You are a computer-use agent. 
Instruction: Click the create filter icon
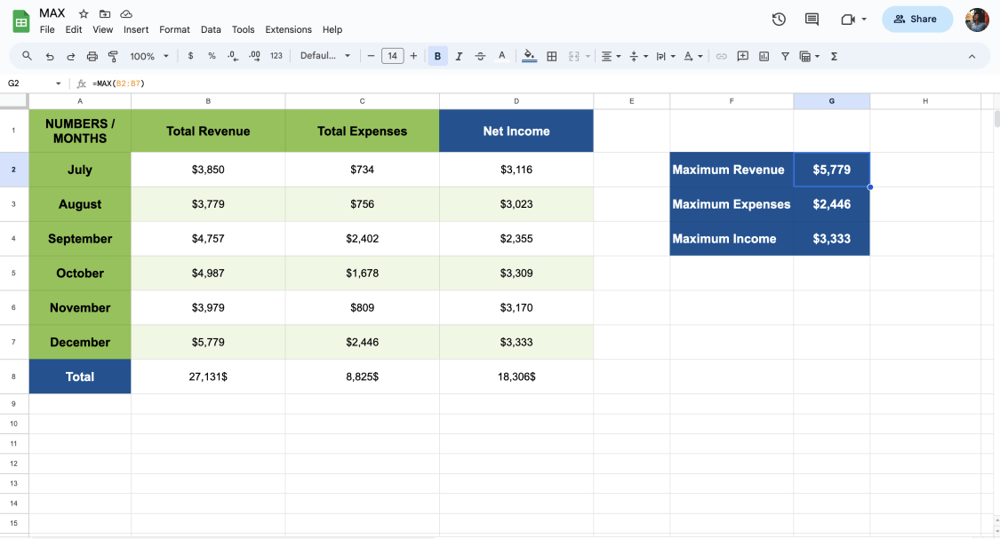click(785, 57)
